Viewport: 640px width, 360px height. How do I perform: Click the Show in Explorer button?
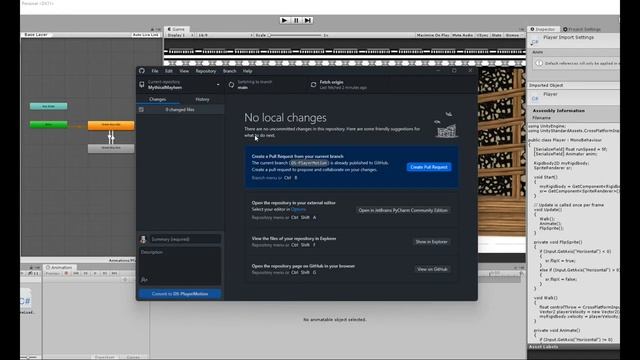coord(431,242)
